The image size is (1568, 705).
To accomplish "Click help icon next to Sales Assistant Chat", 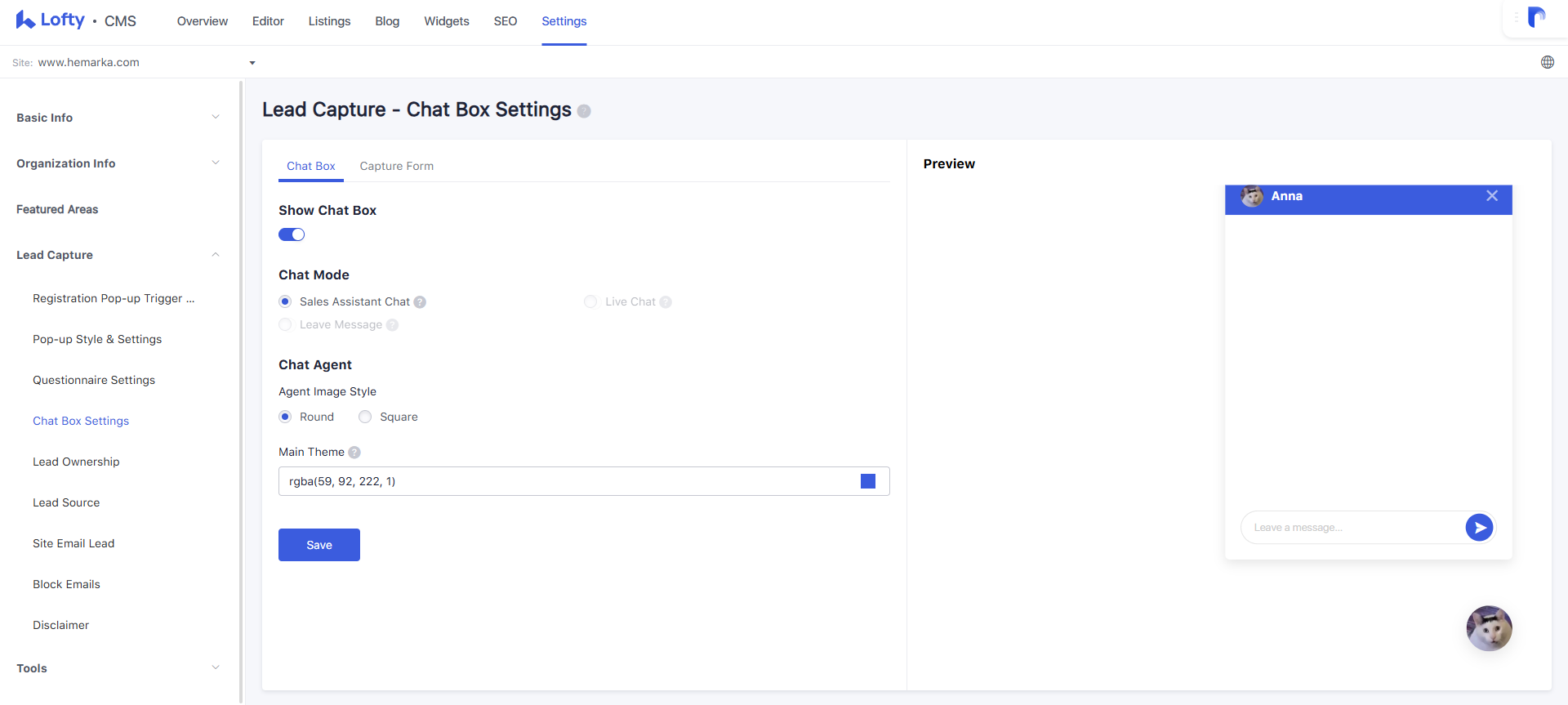I will coord(420,302).
